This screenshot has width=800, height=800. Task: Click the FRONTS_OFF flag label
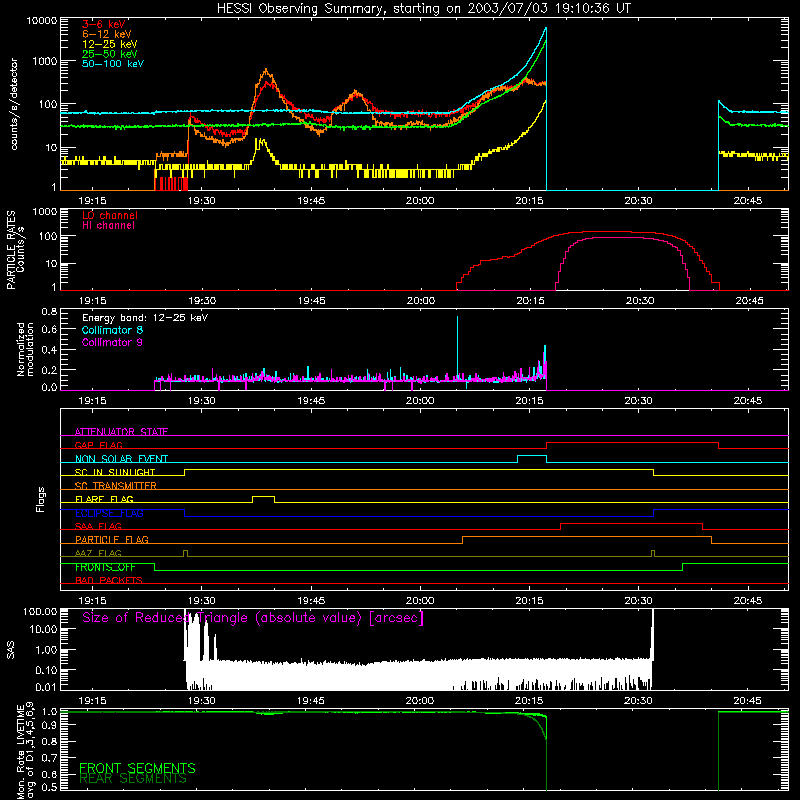click(x=105, y=567)
